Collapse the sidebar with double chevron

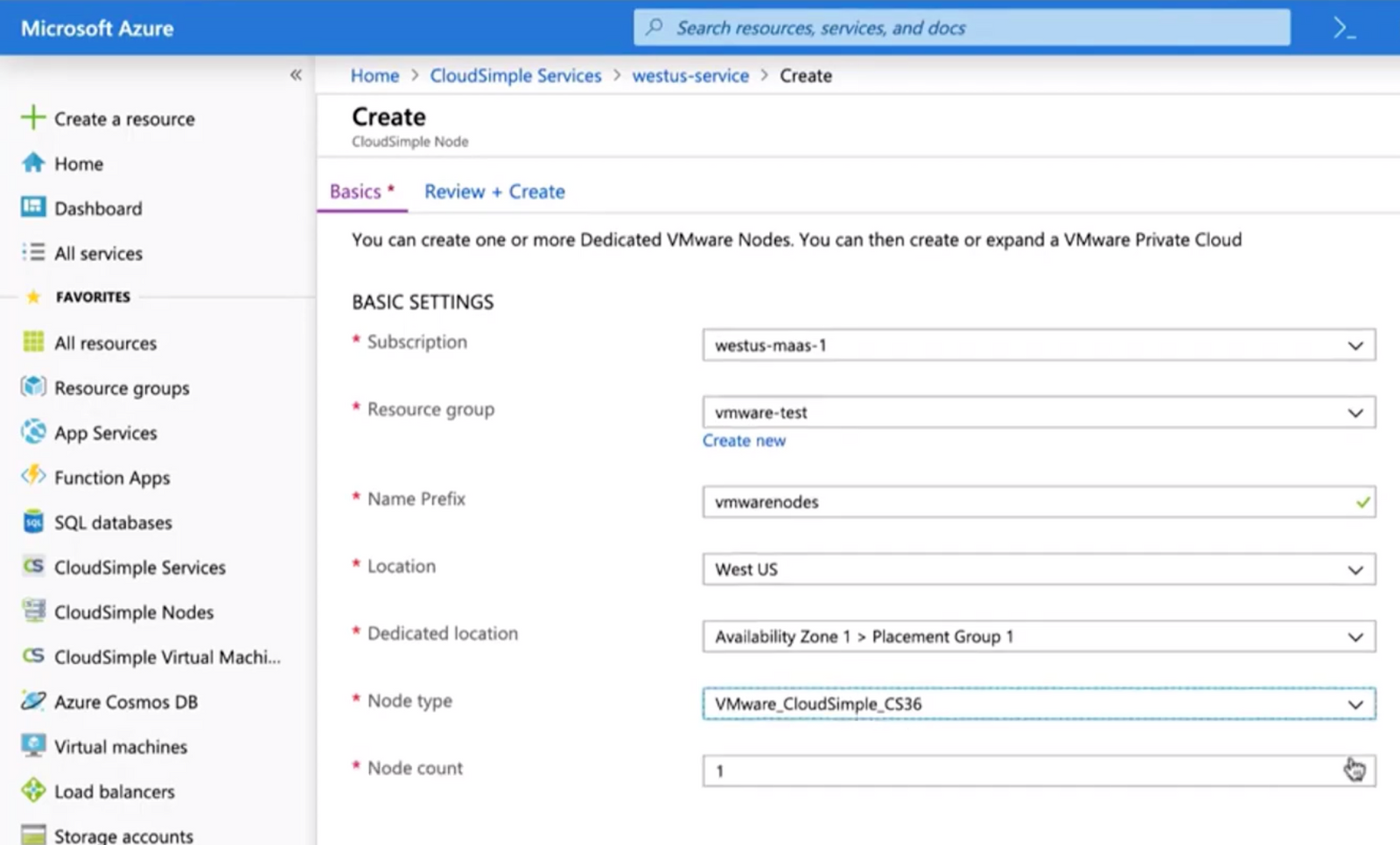(296, 75)
